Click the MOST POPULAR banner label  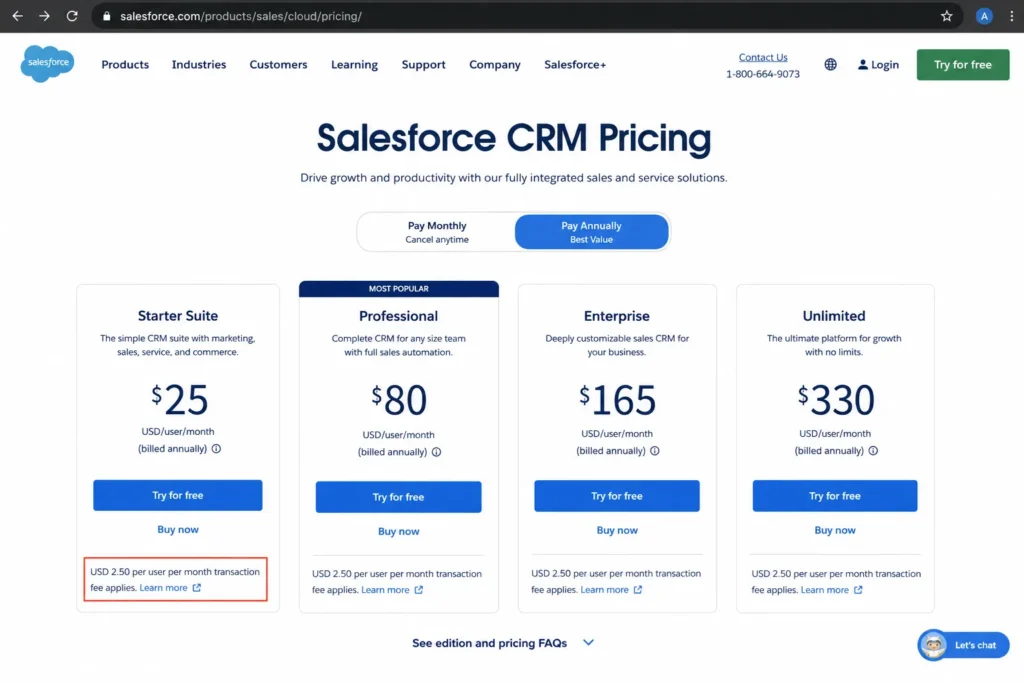[398, 289]
